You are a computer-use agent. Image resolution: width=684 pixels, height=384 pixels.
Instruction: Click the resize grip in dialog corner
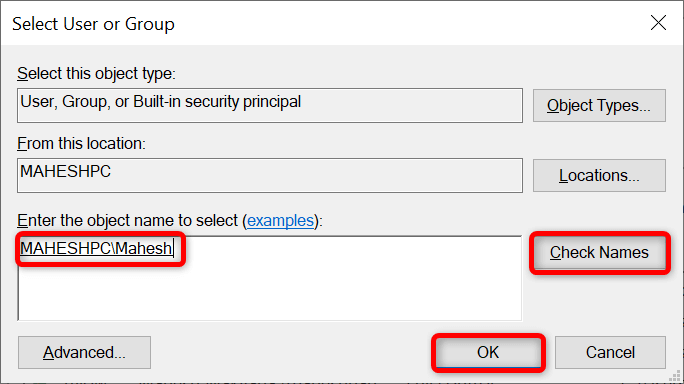(675, 375)
